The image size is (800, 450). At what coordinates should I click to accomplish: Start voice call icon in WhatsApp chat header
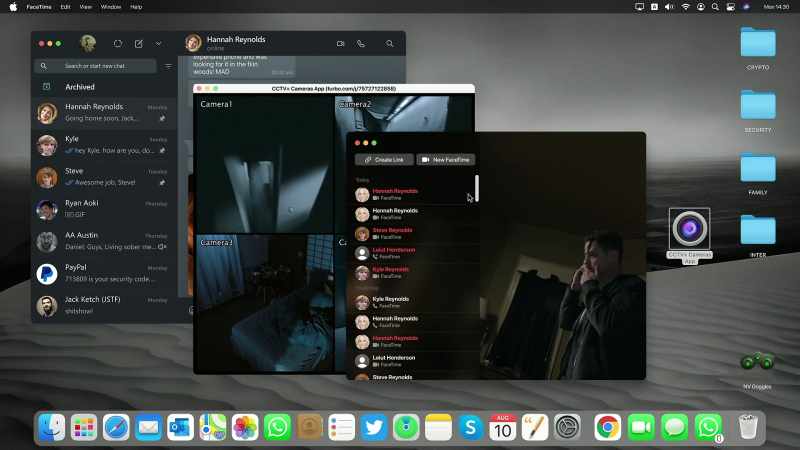click(x=361, y=44)
